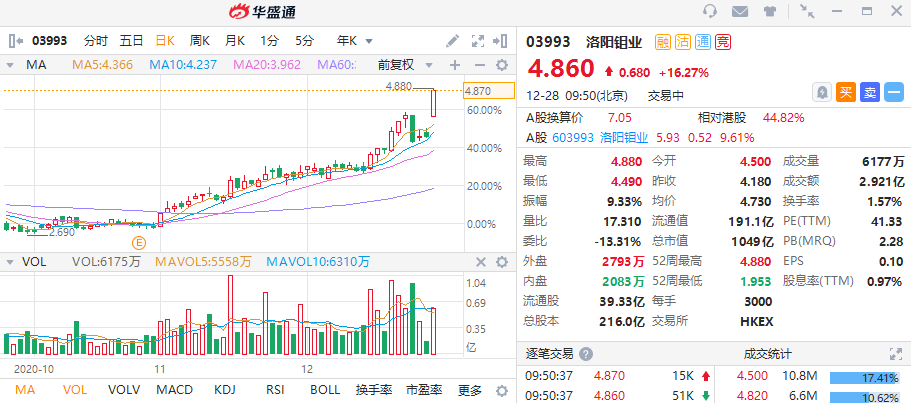The image size is (911, 403).
Task: Click the 华盛通 logo
Action: click(261, 12)
